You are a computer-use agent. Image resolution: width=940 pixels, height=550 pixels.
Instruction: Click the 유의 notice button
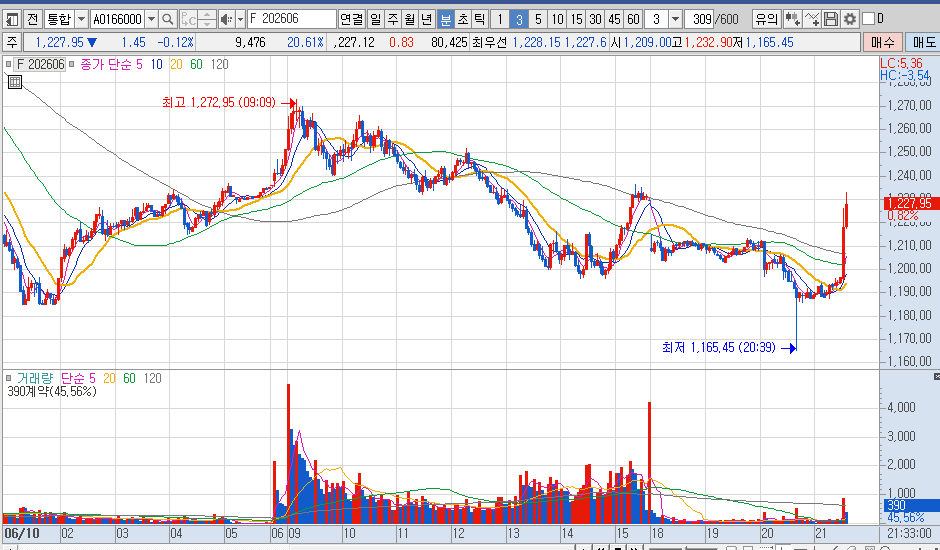pos(766,19)
